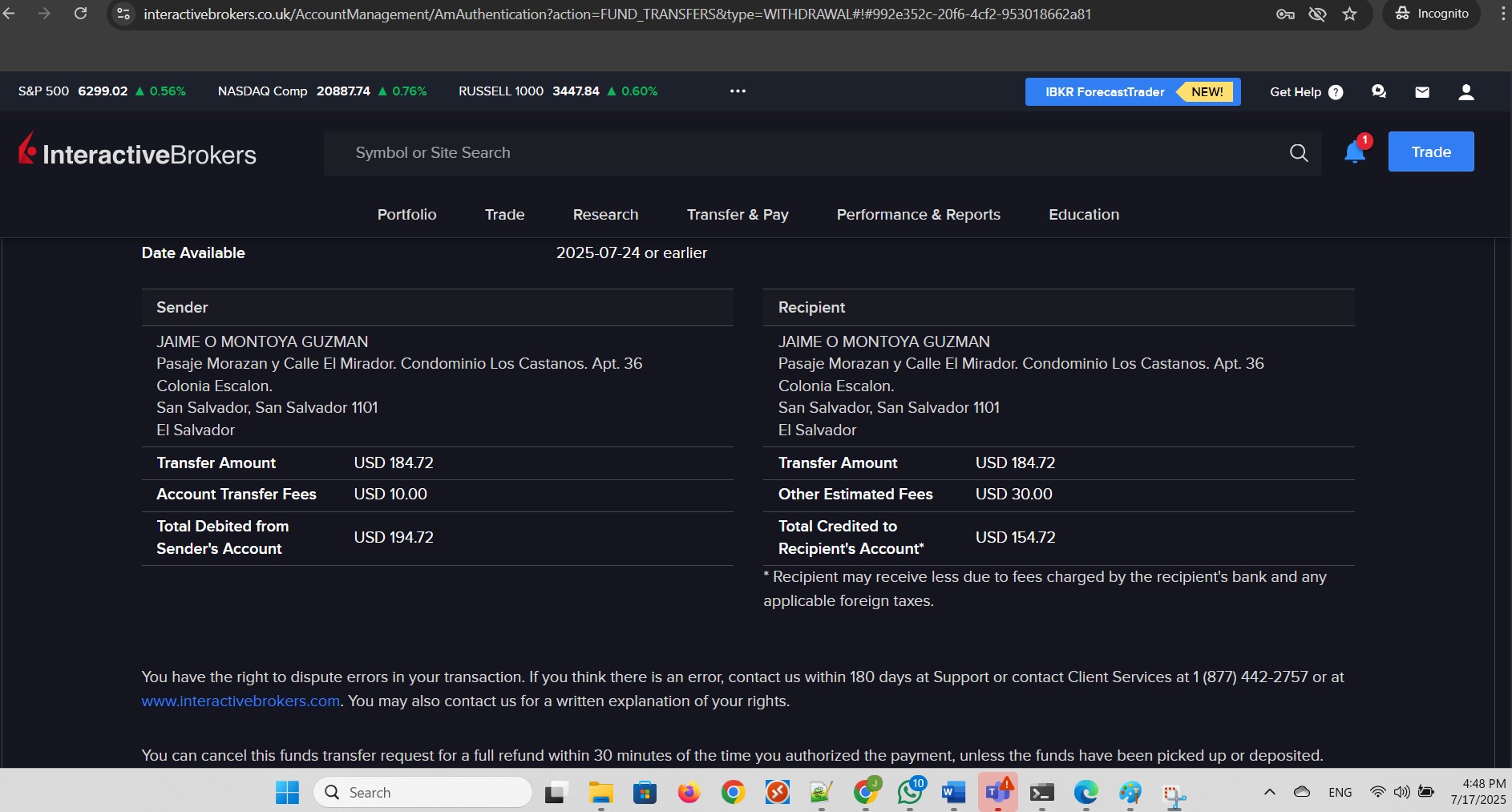Click the NASDAQ Comp ticker value

(x=343, y=91)
